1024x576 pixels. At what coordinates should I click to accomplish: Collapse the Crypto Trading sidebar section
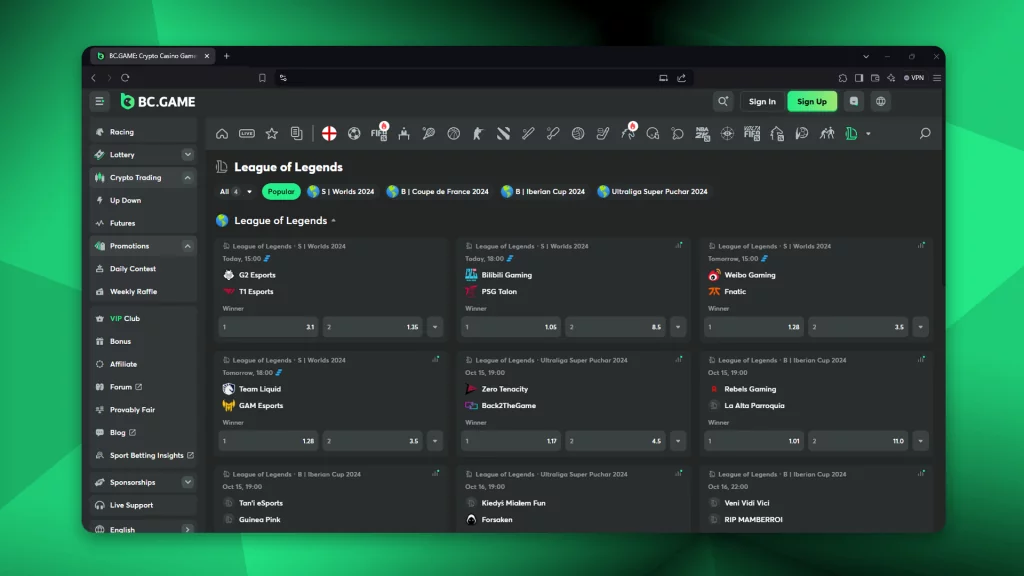coord(187,178)
